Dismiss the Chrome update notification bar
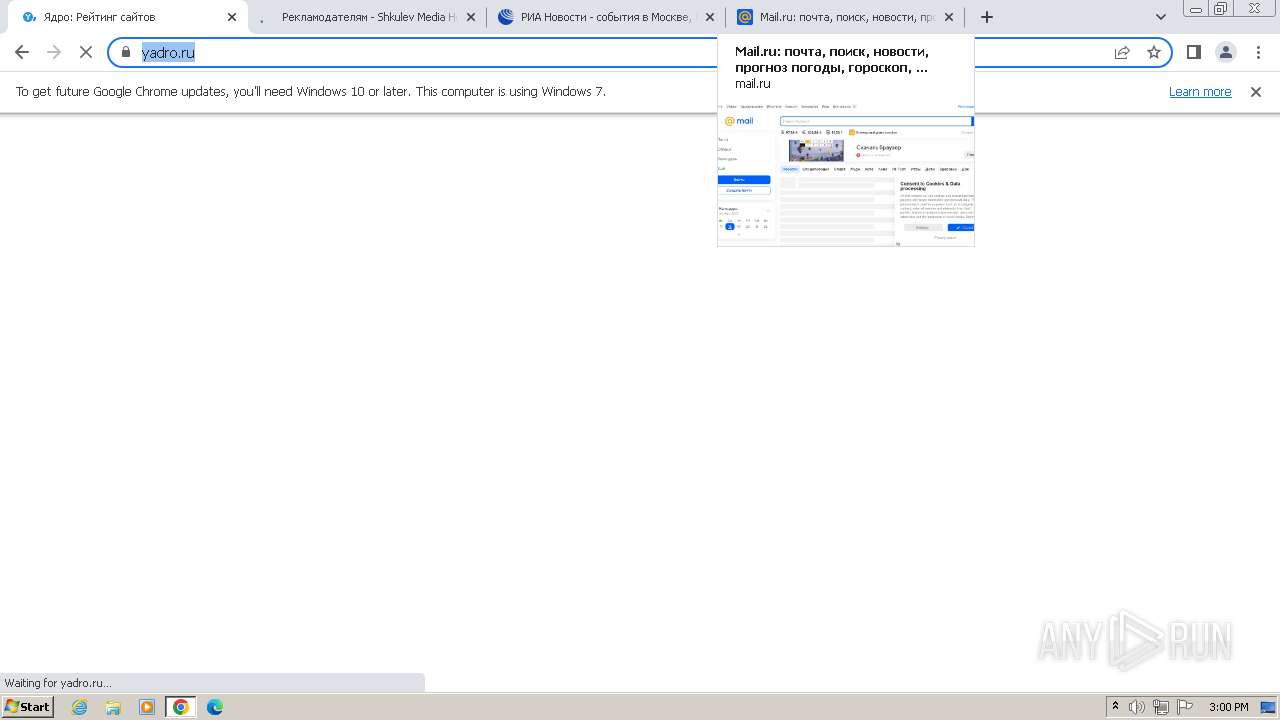The height and width of the screenshot is (720, 1280). (1256, 92)
